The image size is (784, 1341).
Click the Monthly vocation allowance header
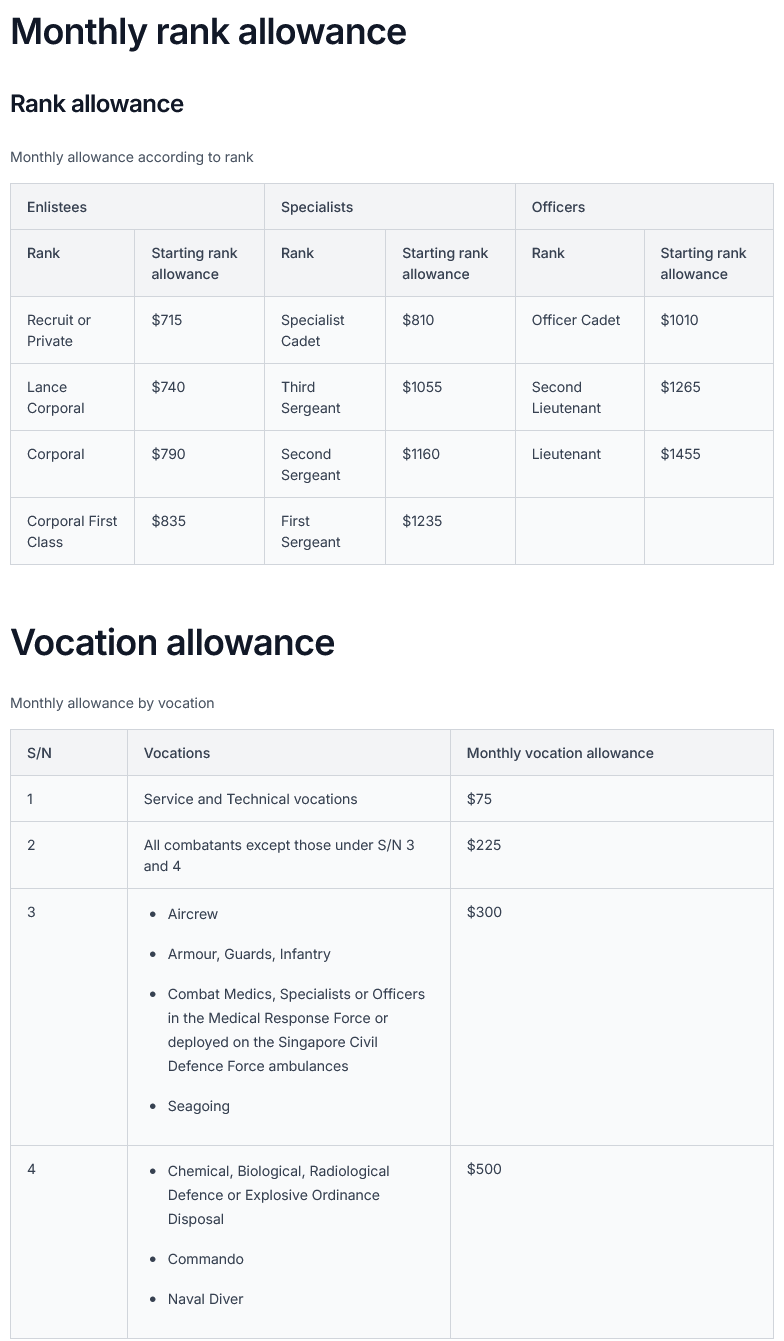point(560,753)
